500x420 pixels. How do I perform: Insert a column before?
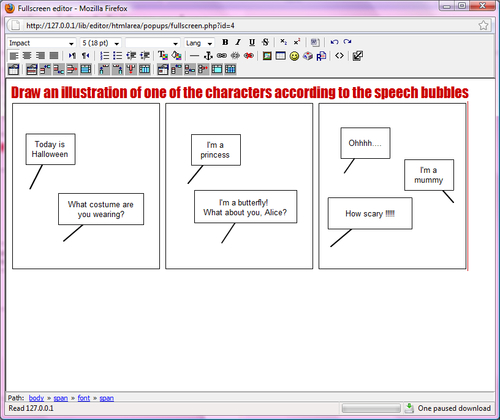pyautogui.click(x=104, y=69)
